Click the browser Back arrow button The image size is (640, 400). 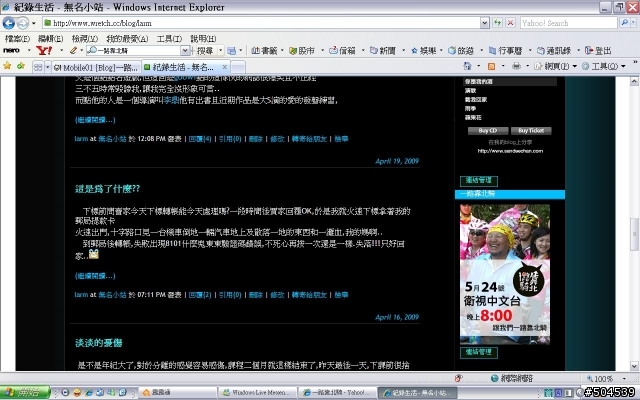point(9,23)
